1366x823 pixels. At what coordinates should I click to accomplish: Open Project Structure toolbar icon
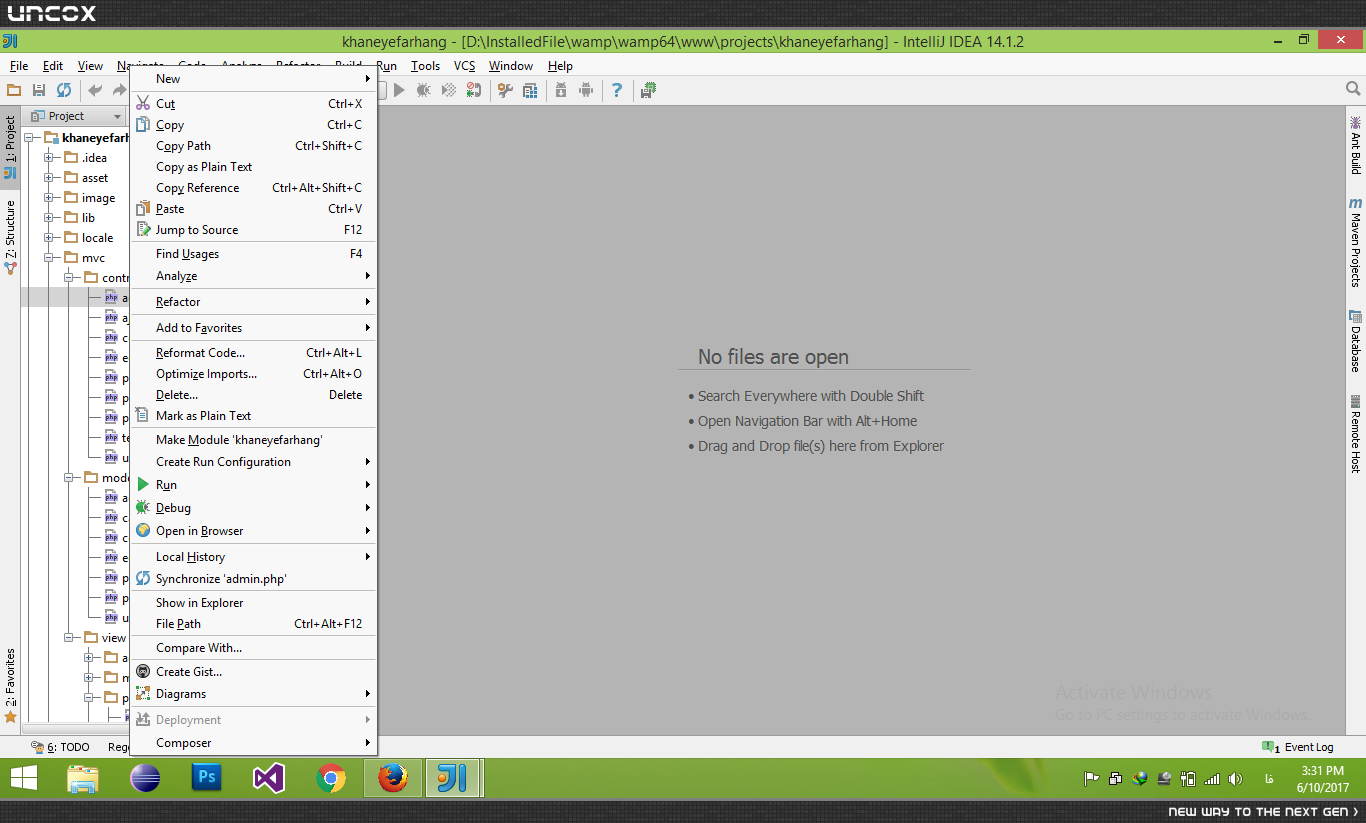tap(530, 90)
